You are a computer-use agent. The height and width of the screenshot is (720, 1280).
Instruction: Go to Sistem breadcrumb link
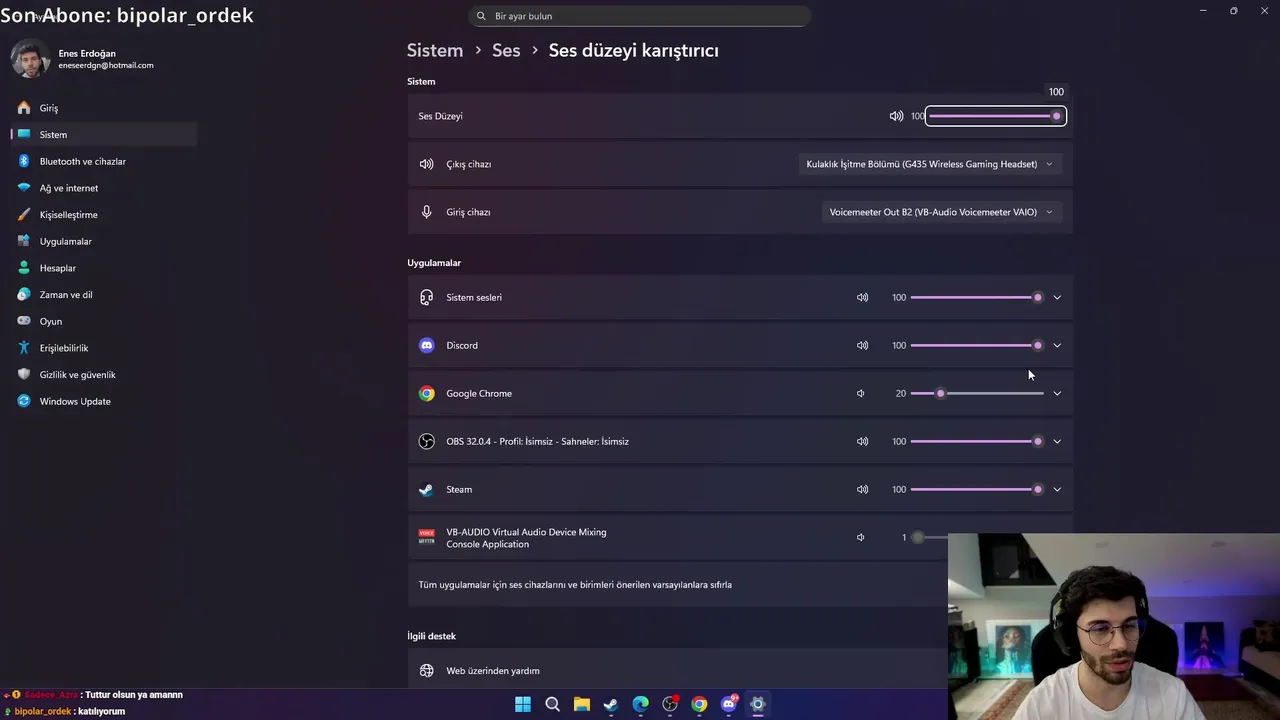[435, 50]
